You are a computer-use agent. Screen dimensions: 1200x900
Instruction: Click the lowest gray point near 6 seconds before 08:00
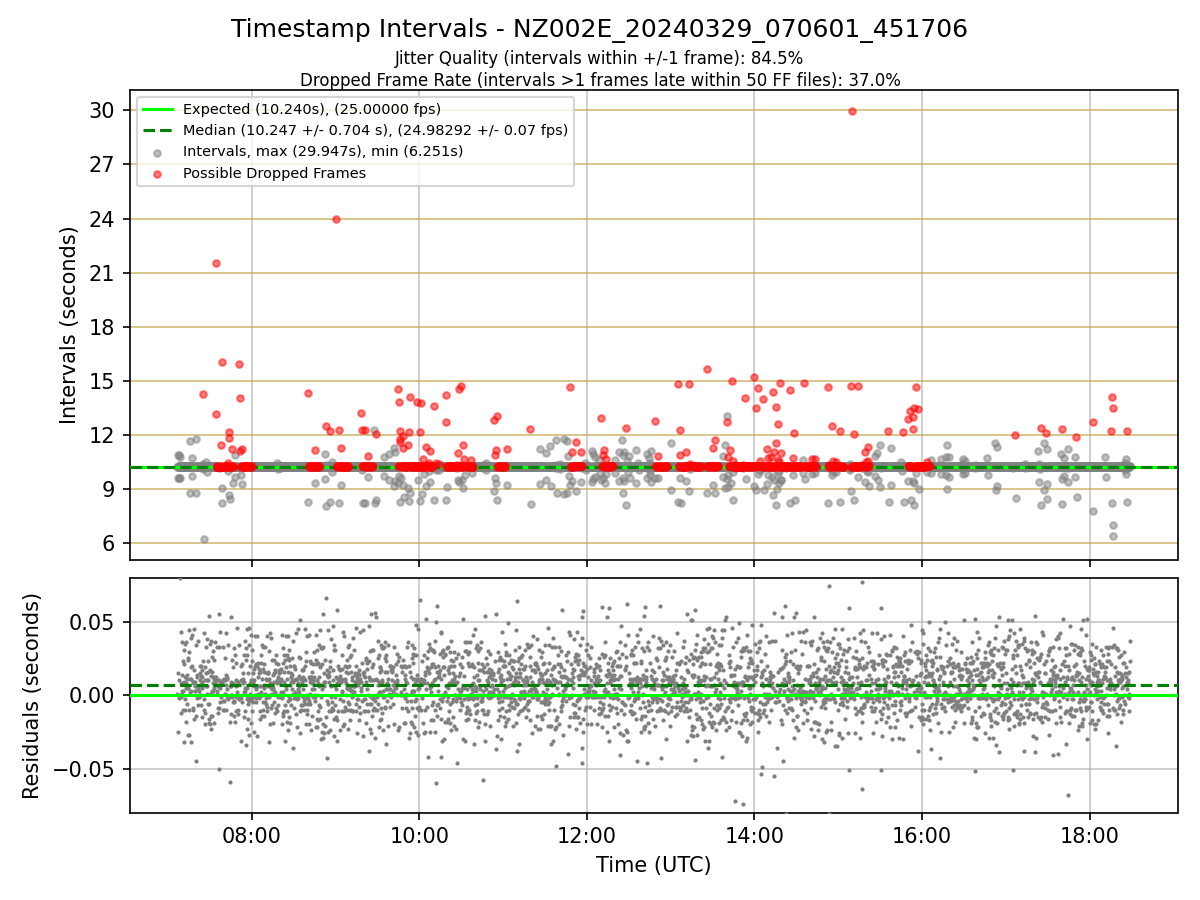pos(204,539)
